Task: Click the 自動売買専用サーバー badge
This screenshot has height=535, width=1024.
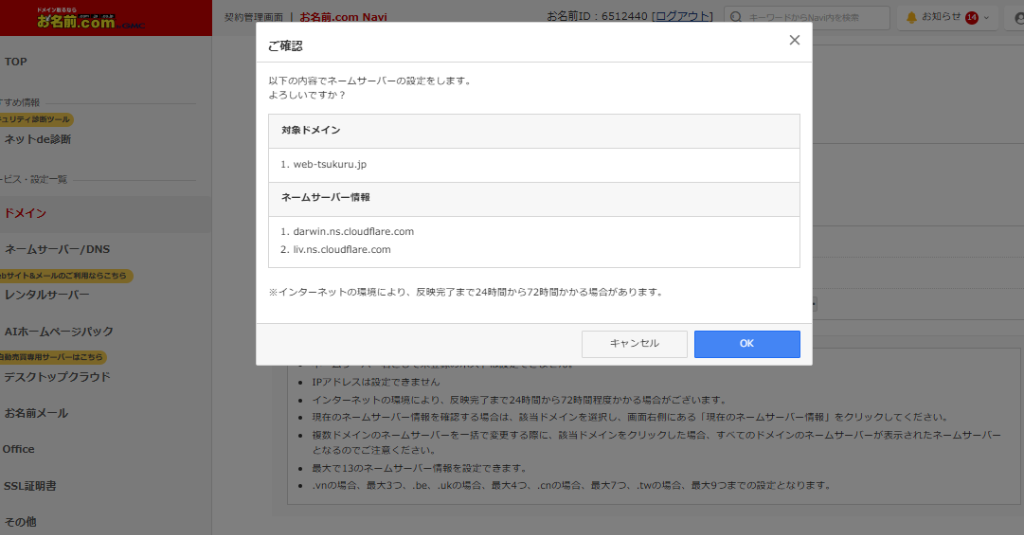Action: coord(52,357)
